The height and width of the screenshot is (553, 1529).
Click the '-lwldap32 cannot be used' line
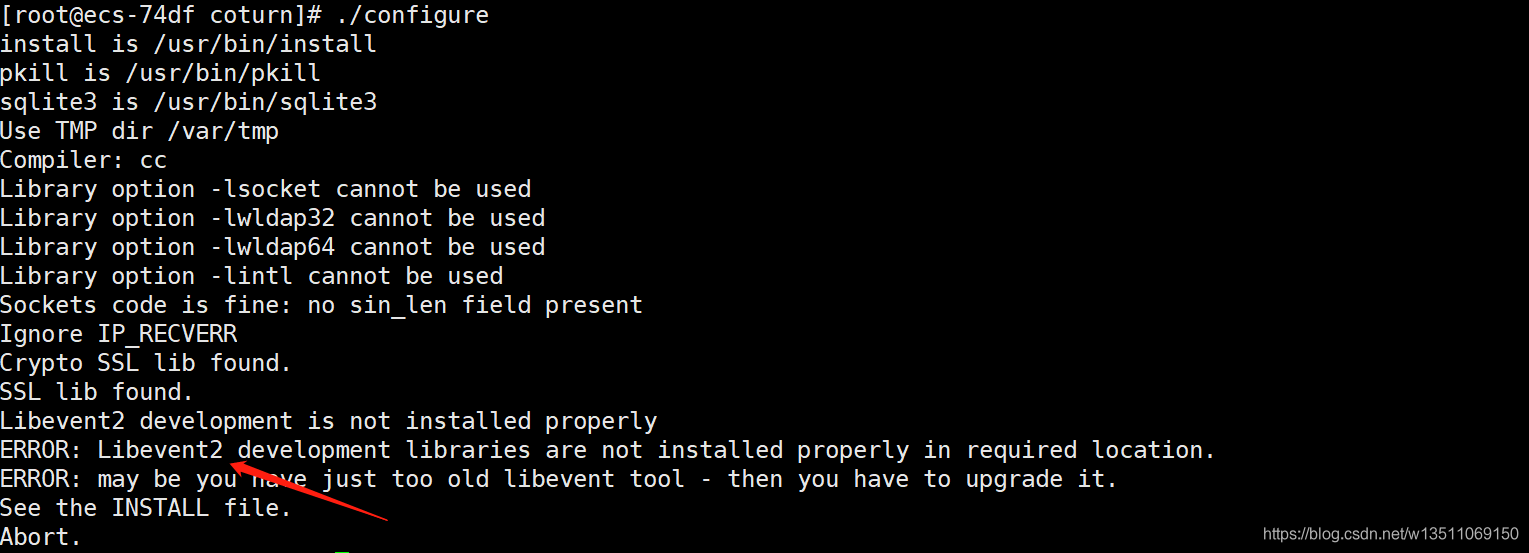pyautogui.click(x=273, y=218)
